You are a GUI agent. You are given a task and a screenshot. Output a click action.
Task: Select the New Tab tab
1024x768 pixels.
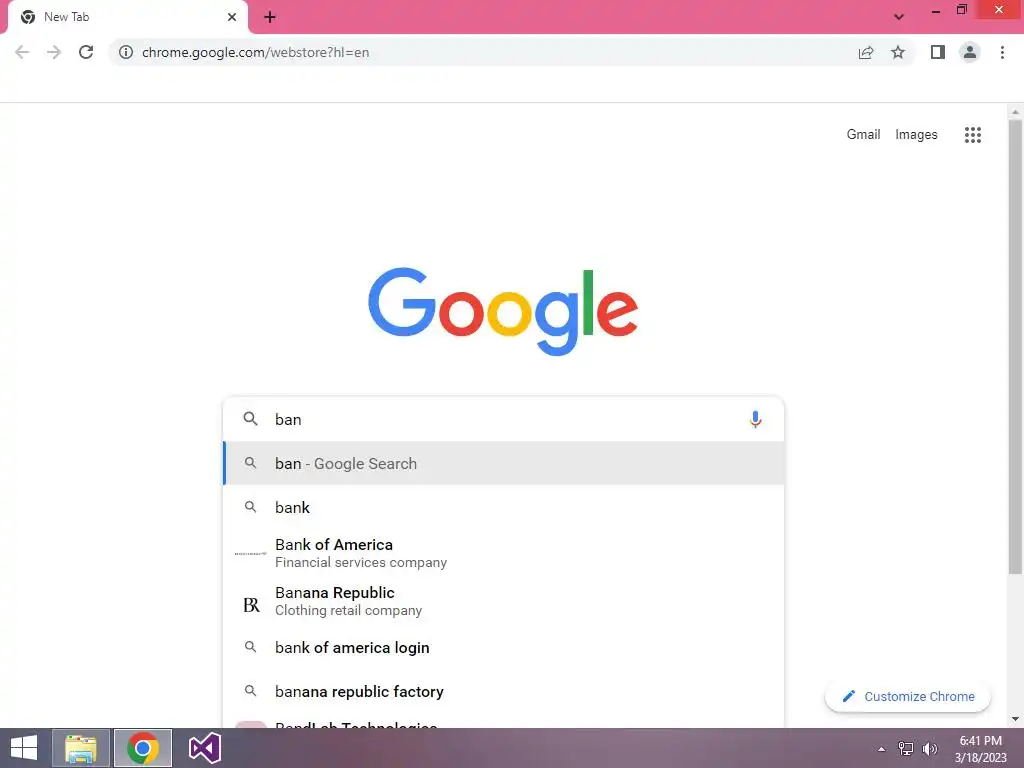tap(127, 17)
